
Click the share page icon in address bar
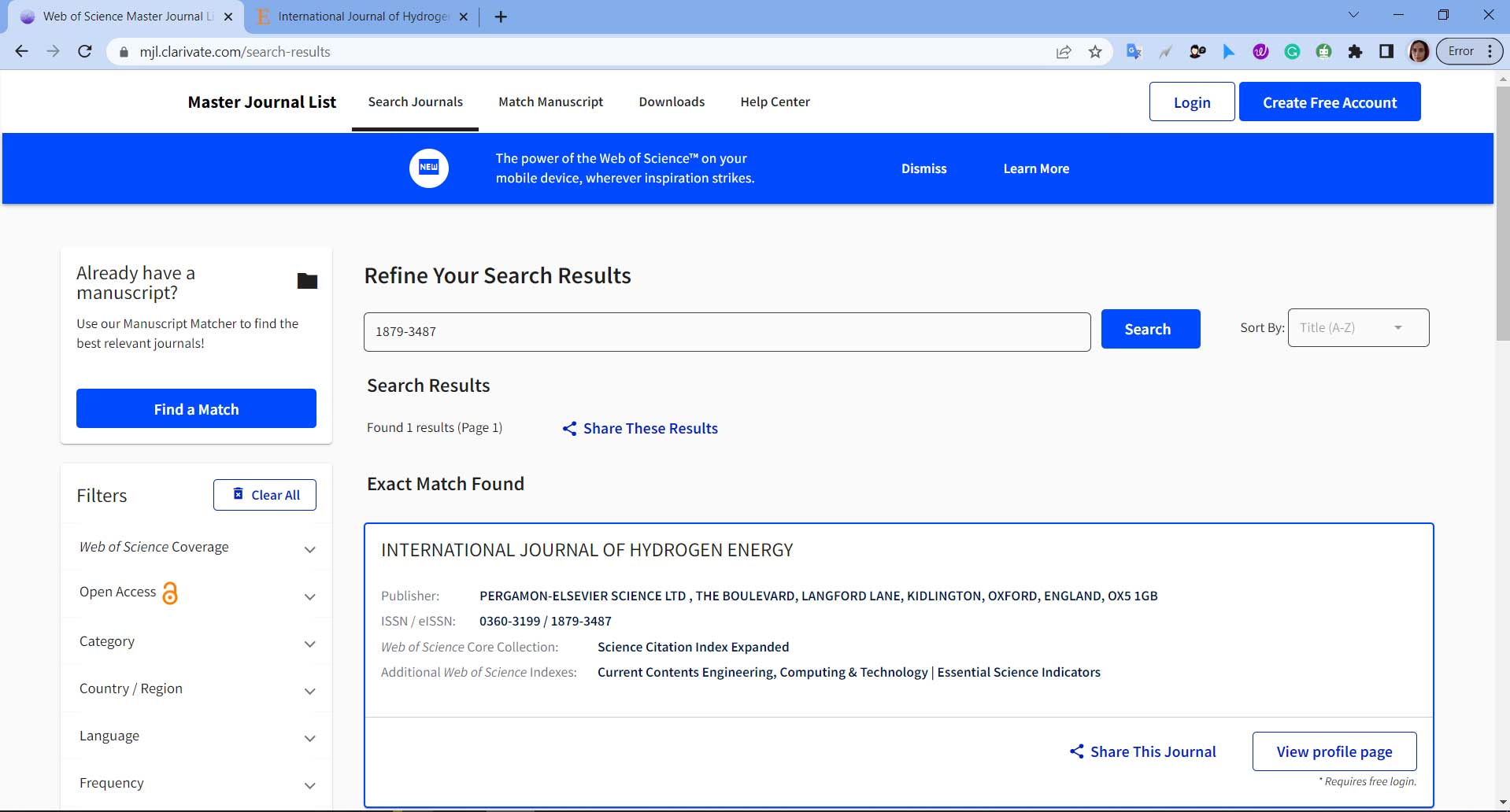[x=1064, y=52]
